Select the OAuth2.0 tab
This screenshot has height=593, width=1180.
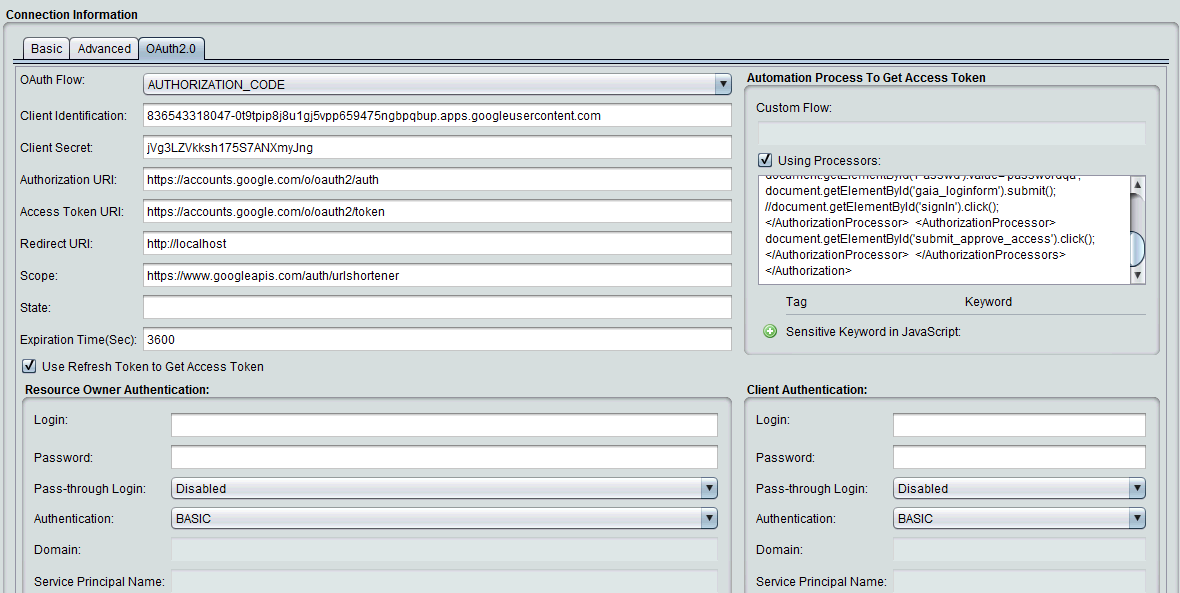172,49
